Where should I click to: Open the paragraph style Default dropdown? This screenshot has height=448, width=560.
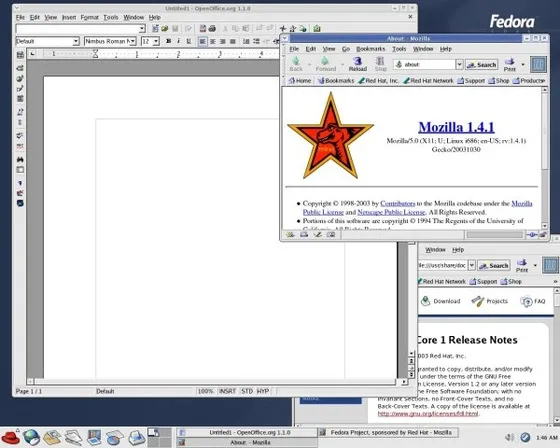(76, 41)
